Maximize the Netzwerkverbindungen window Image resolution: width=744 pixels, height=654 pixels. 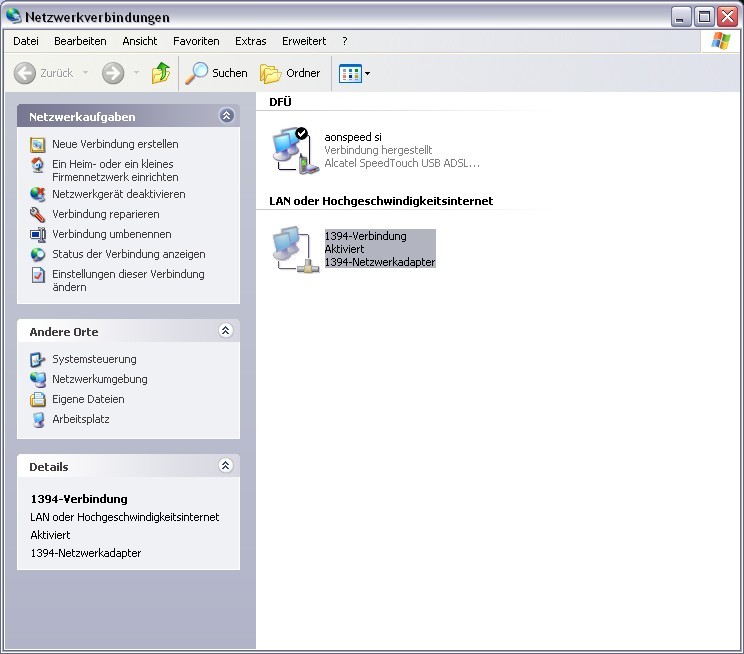[704, 17]
